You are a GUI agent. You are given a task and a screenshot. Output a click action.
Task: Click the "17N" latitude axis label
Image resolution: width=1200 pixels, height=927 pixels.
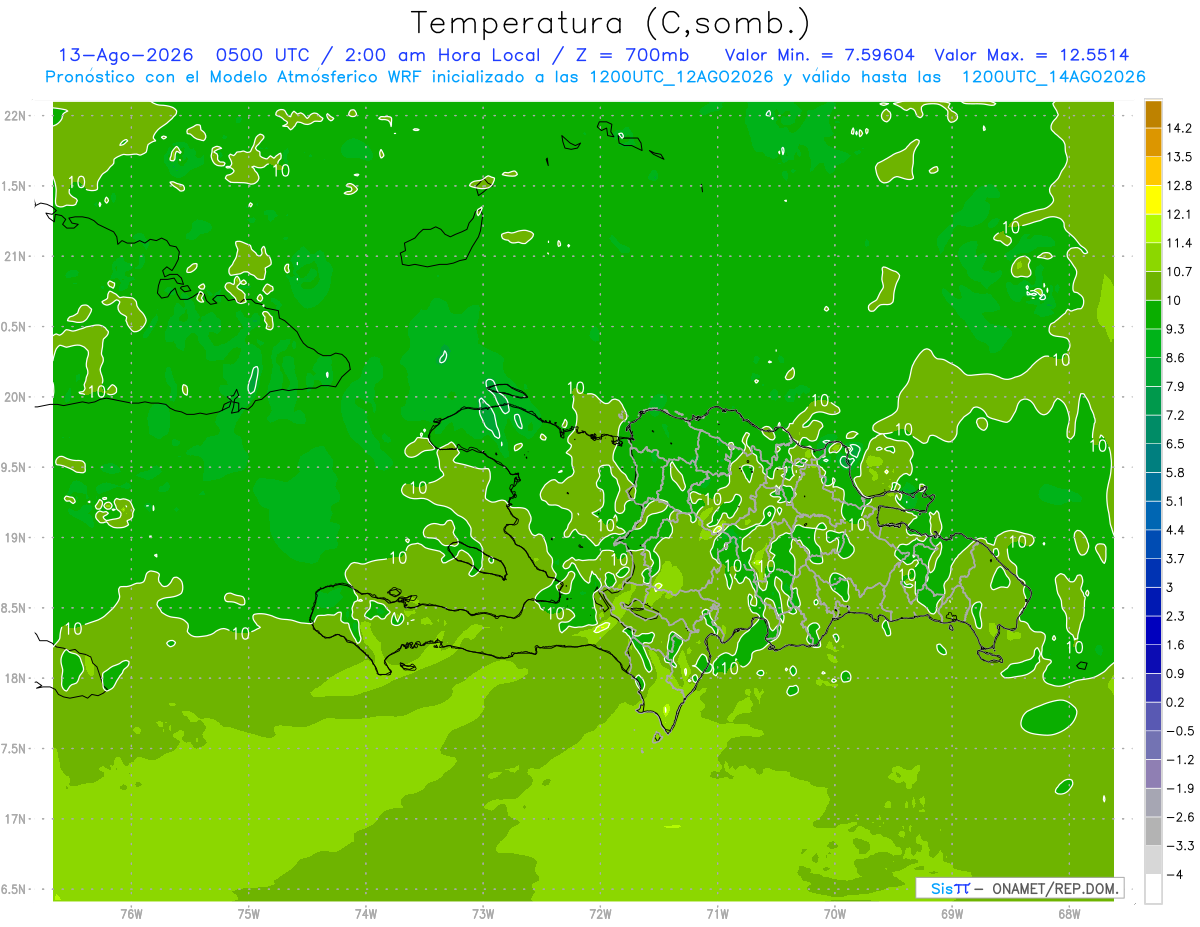15,819
